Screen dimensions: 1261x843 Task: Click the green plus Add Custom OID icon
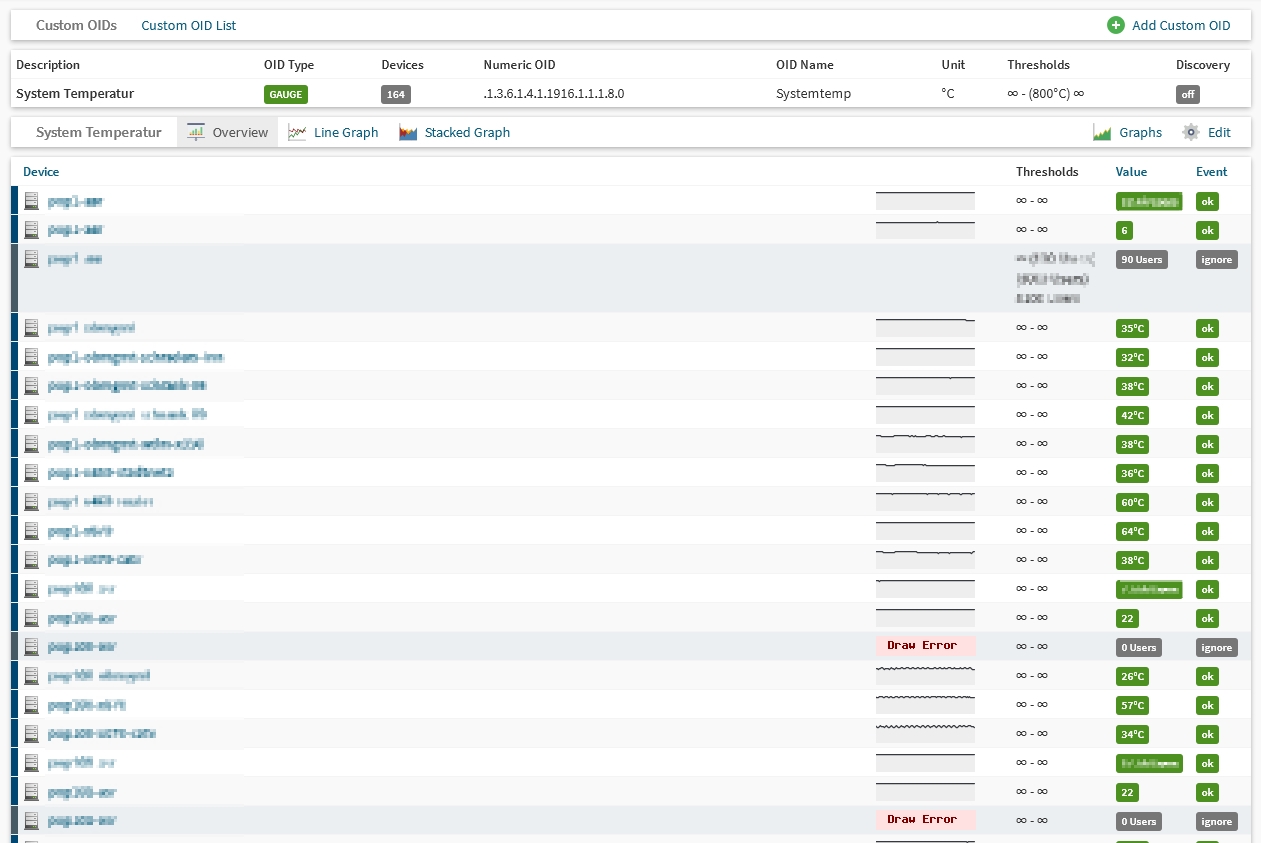point(1116,25)
